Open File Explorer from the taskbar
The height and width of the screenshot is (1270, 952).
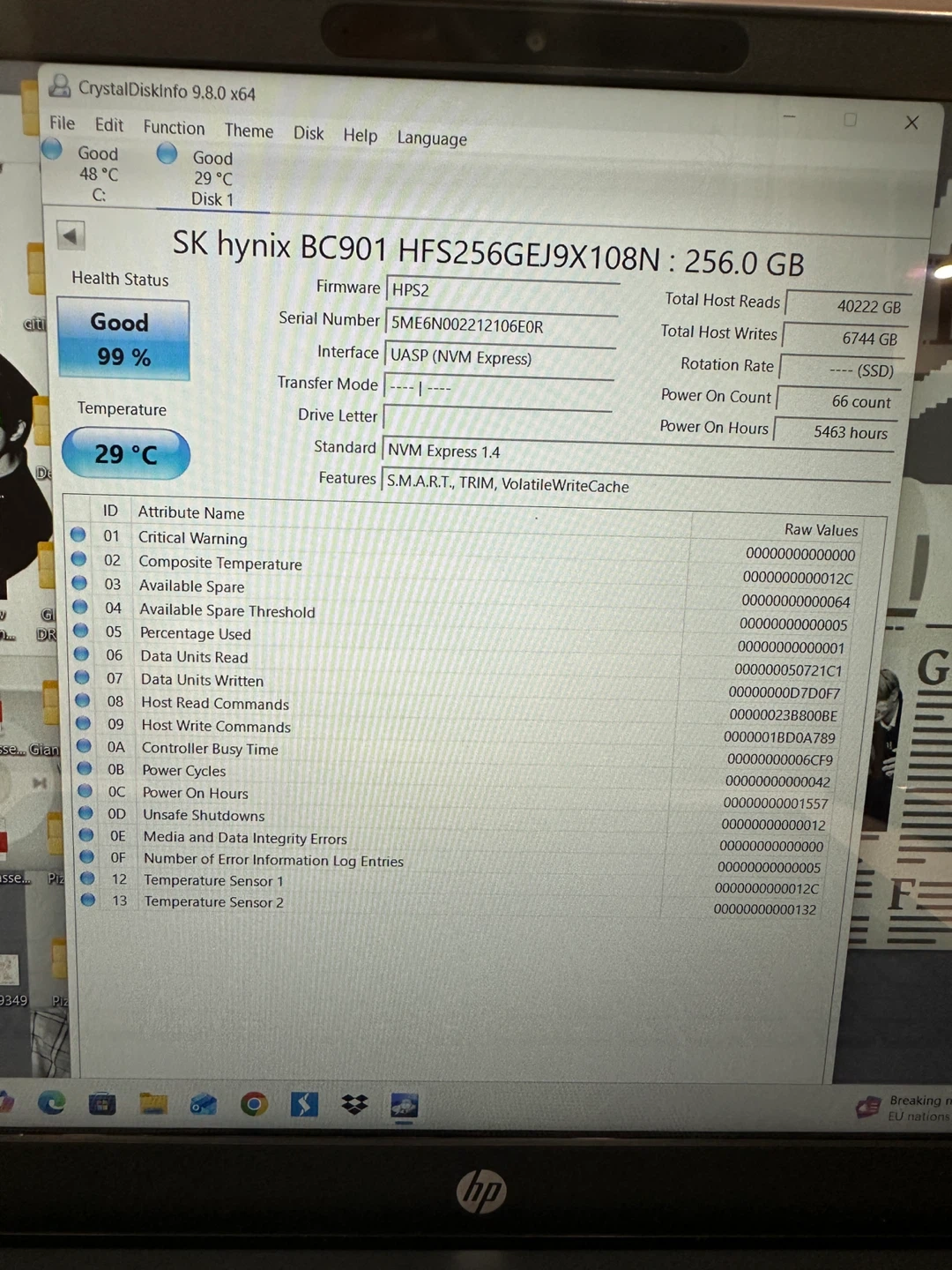[153, 1103]
